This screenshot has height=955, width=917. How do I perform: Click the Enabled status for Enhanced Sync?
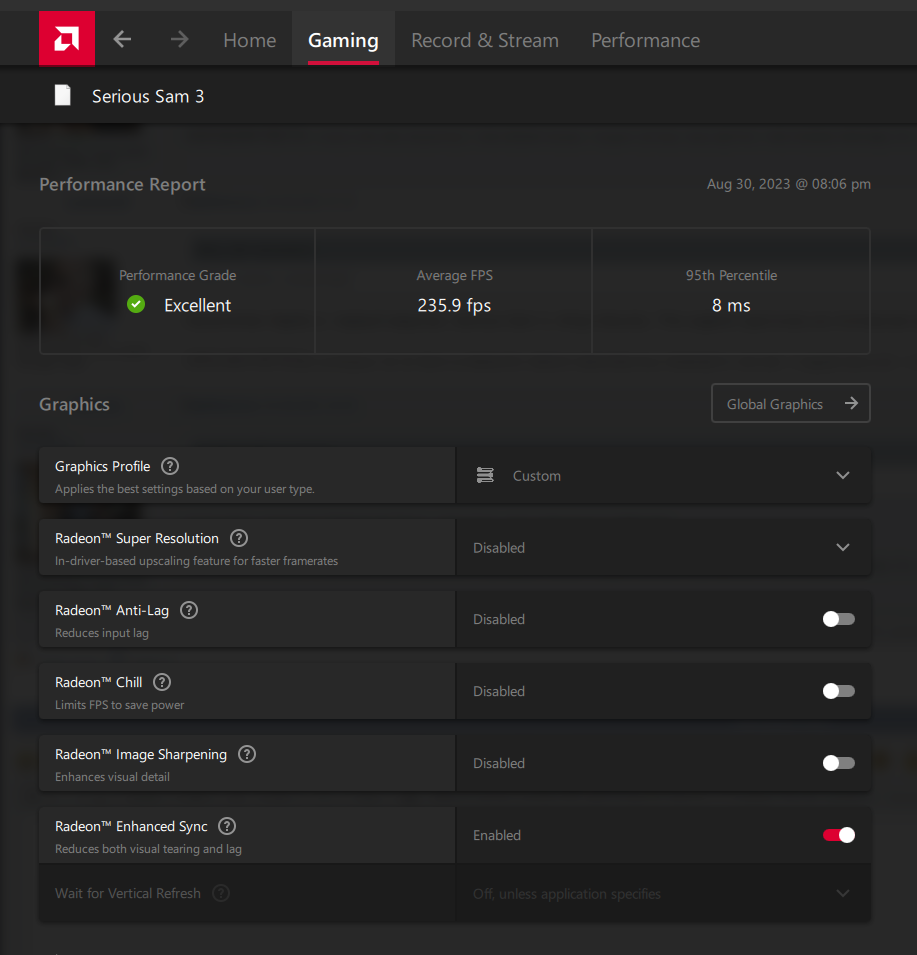tap(497, 835)
